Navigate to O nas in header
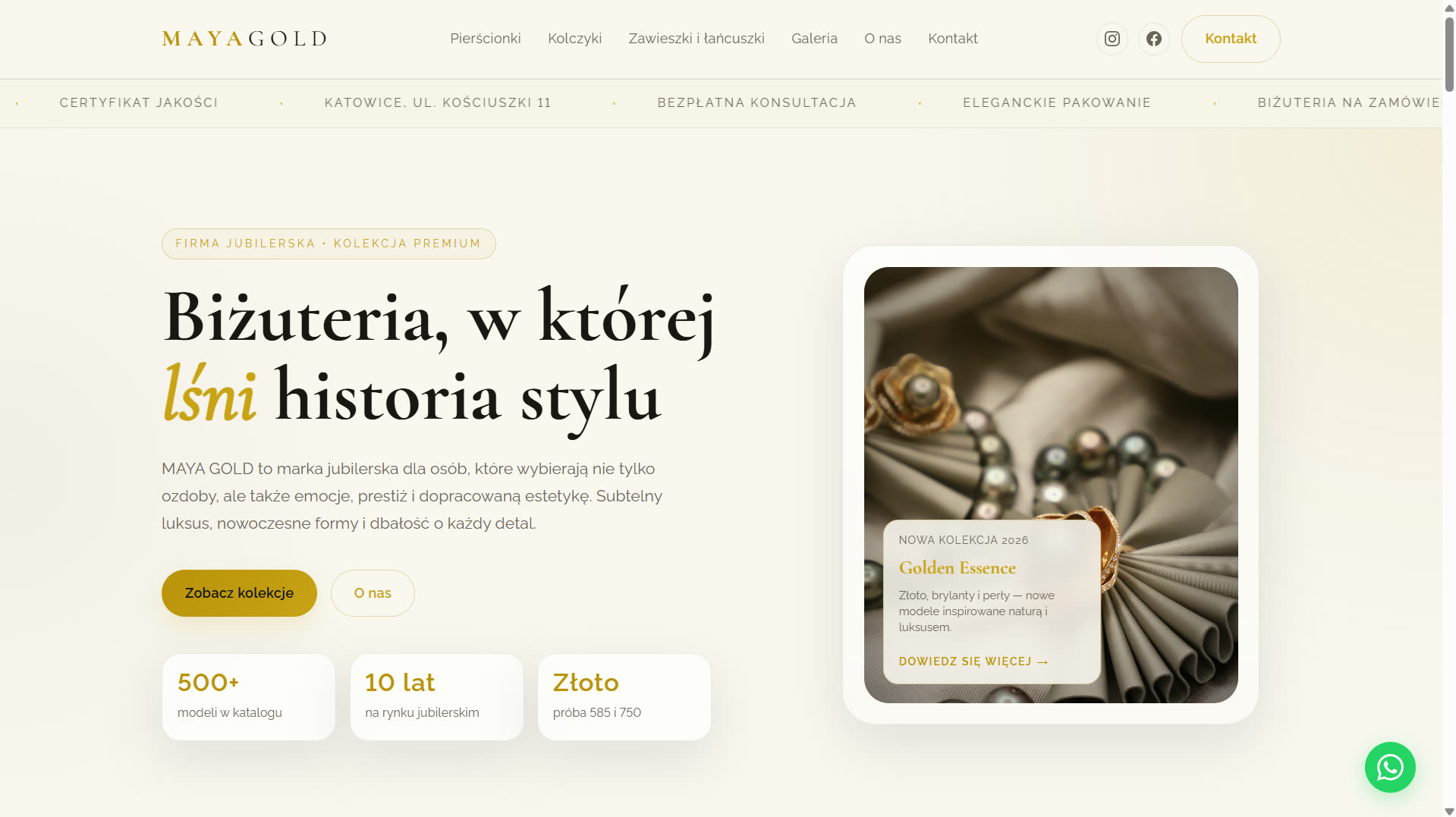This screenshot has height=817, width=1456. [882, 39]
